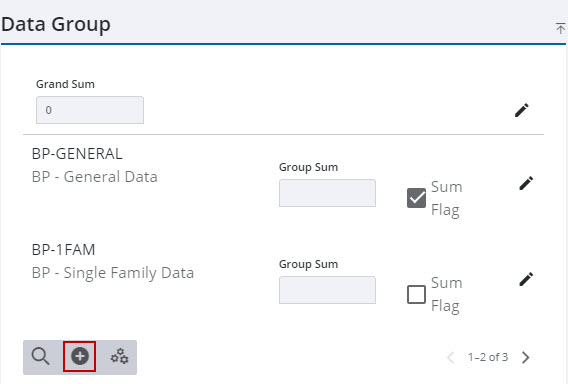Image resolution: width=568 pixels, height=384 pixels.
Task: Check Sum Flag for BP-1FAM
Action: pos(416,294)
